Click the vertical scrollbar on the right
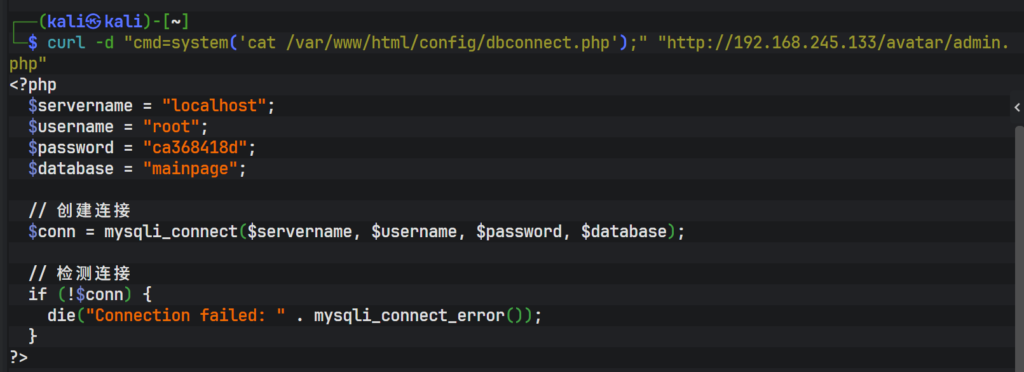This screenshot has height=372, width=1024. [x=1019, y=248]
